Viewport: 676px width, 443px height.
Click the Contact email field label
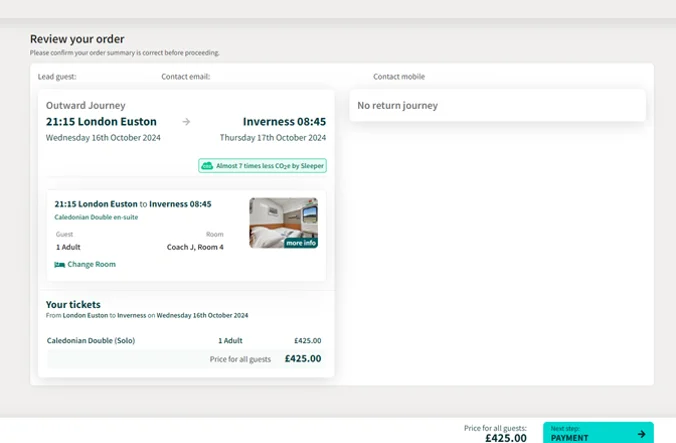click(185, 76)
